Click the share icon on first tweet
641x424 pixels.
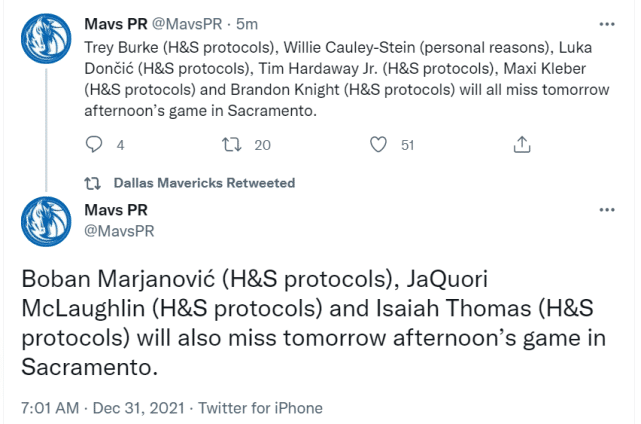[521, 145]
